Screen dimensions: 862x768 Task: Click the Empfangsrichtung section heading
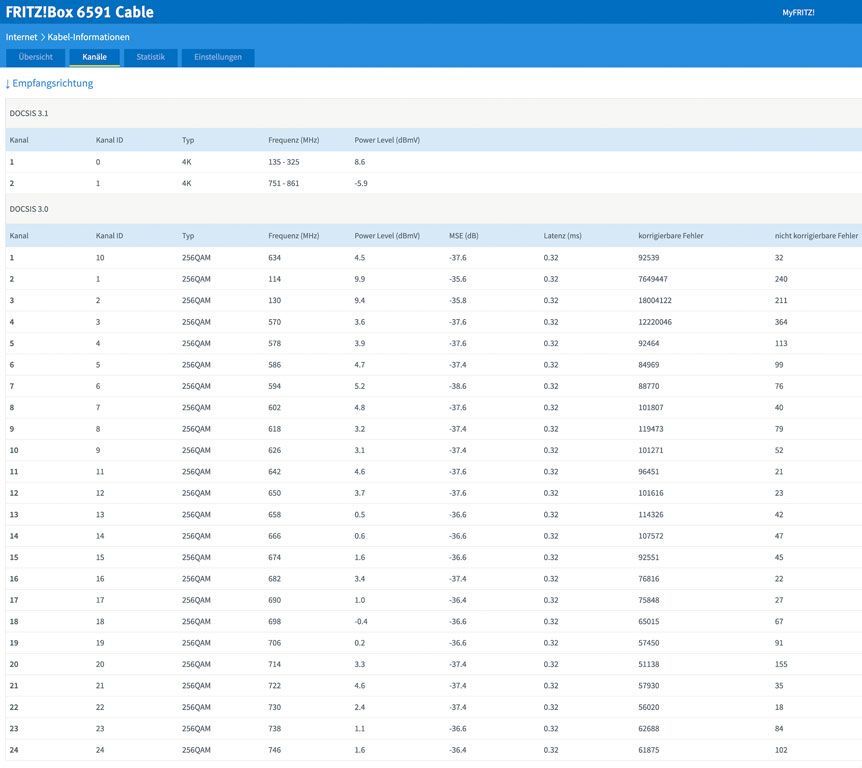[52, 84]
